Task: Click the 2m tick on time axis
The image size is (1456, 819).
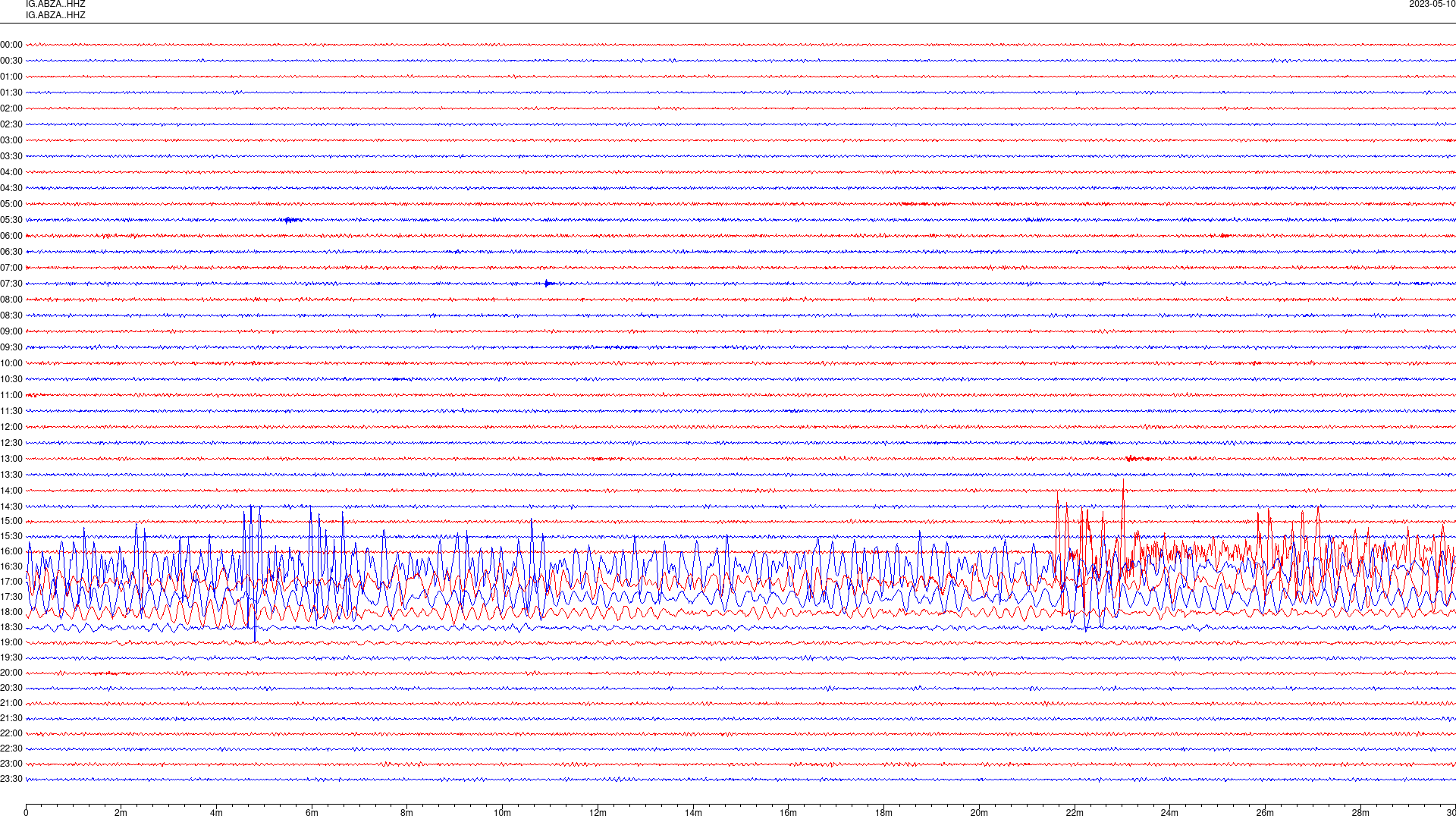Action: coord(121,813)
